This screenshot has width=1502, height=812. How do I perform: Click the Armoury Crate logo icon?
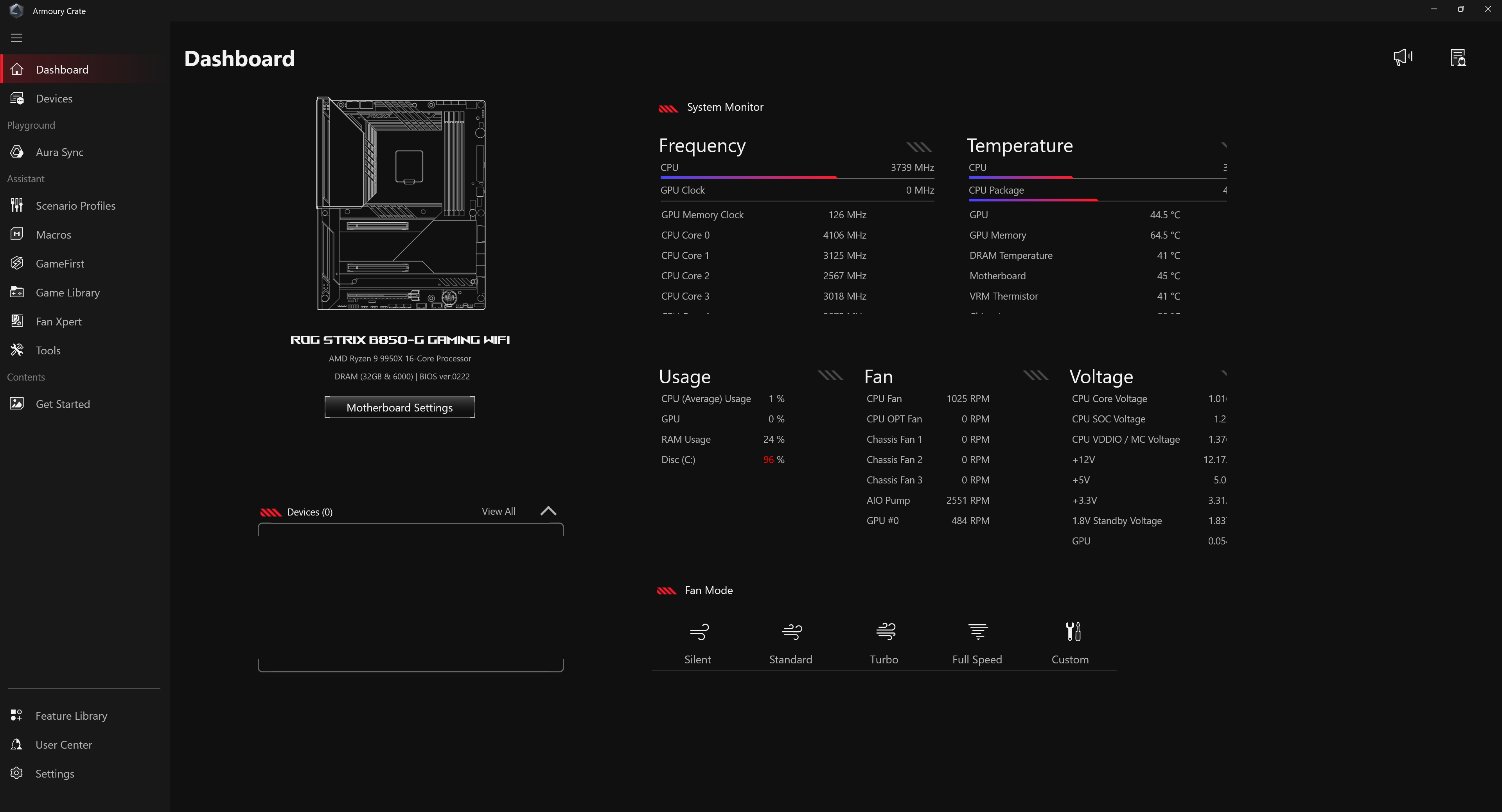point(16,11)
